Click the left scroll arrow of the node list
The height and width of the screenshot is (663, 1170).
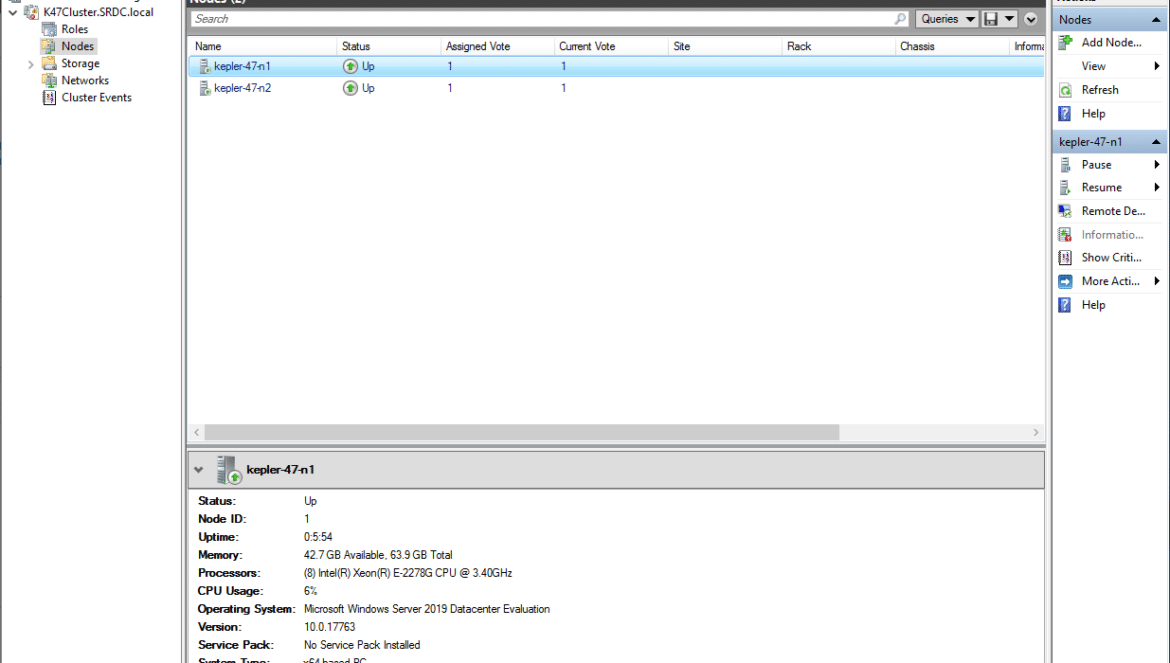click(196, 433)
